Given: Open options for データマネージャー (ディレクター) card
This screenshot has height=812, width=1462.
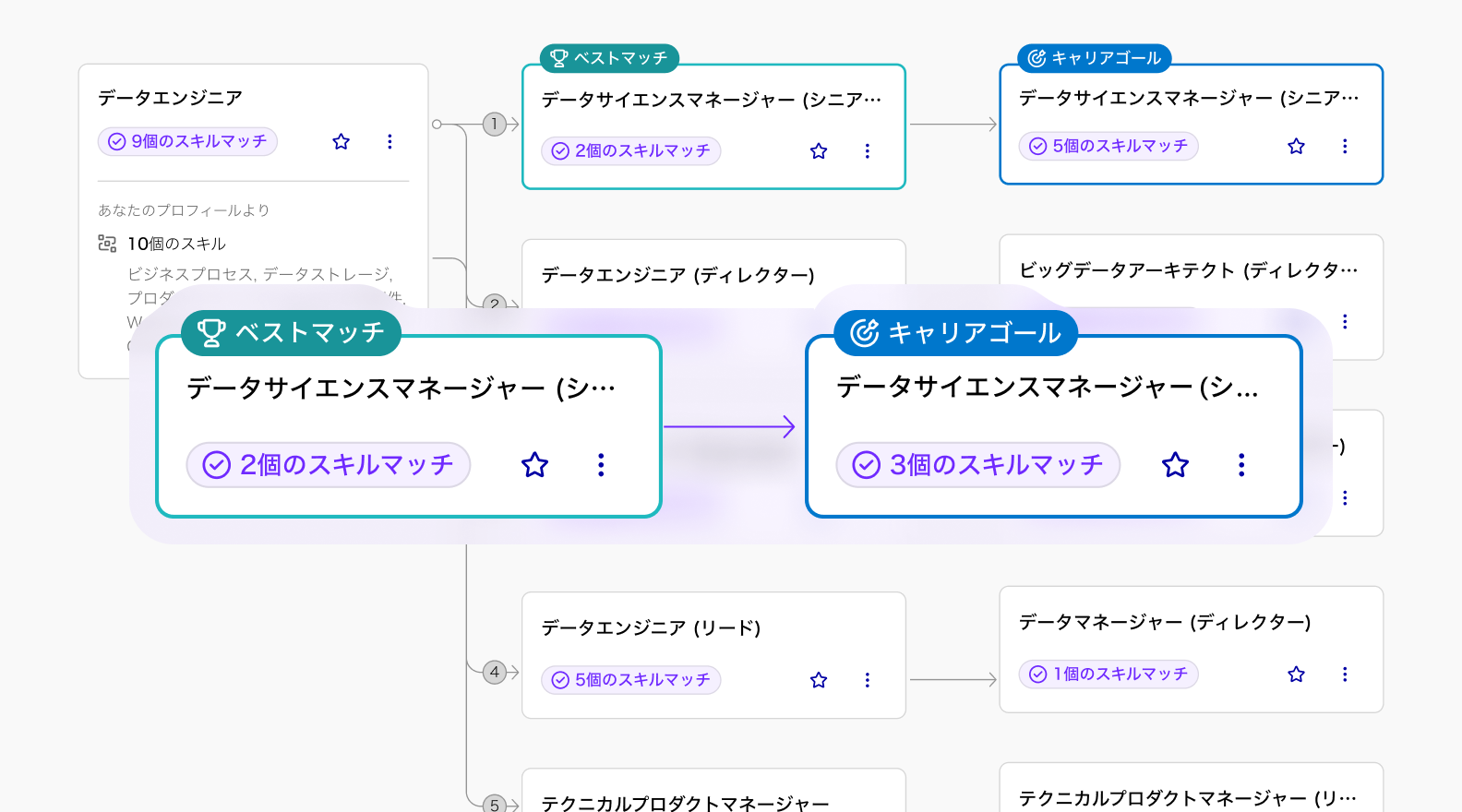Looking at the screenshot, I should pos(1345,675).
